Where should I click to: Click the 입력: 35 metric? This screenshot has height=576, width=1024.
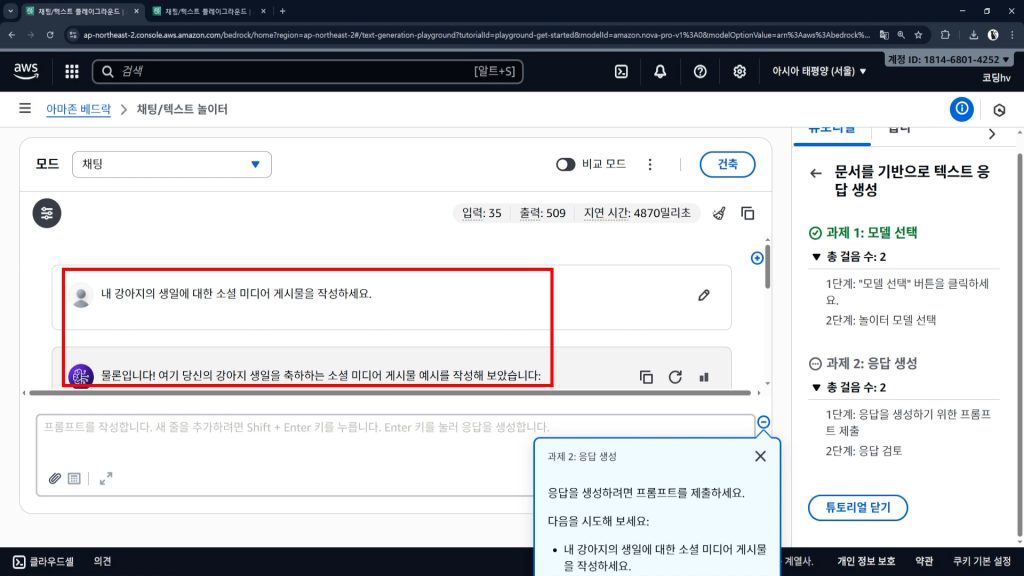[x=481, y=213]
